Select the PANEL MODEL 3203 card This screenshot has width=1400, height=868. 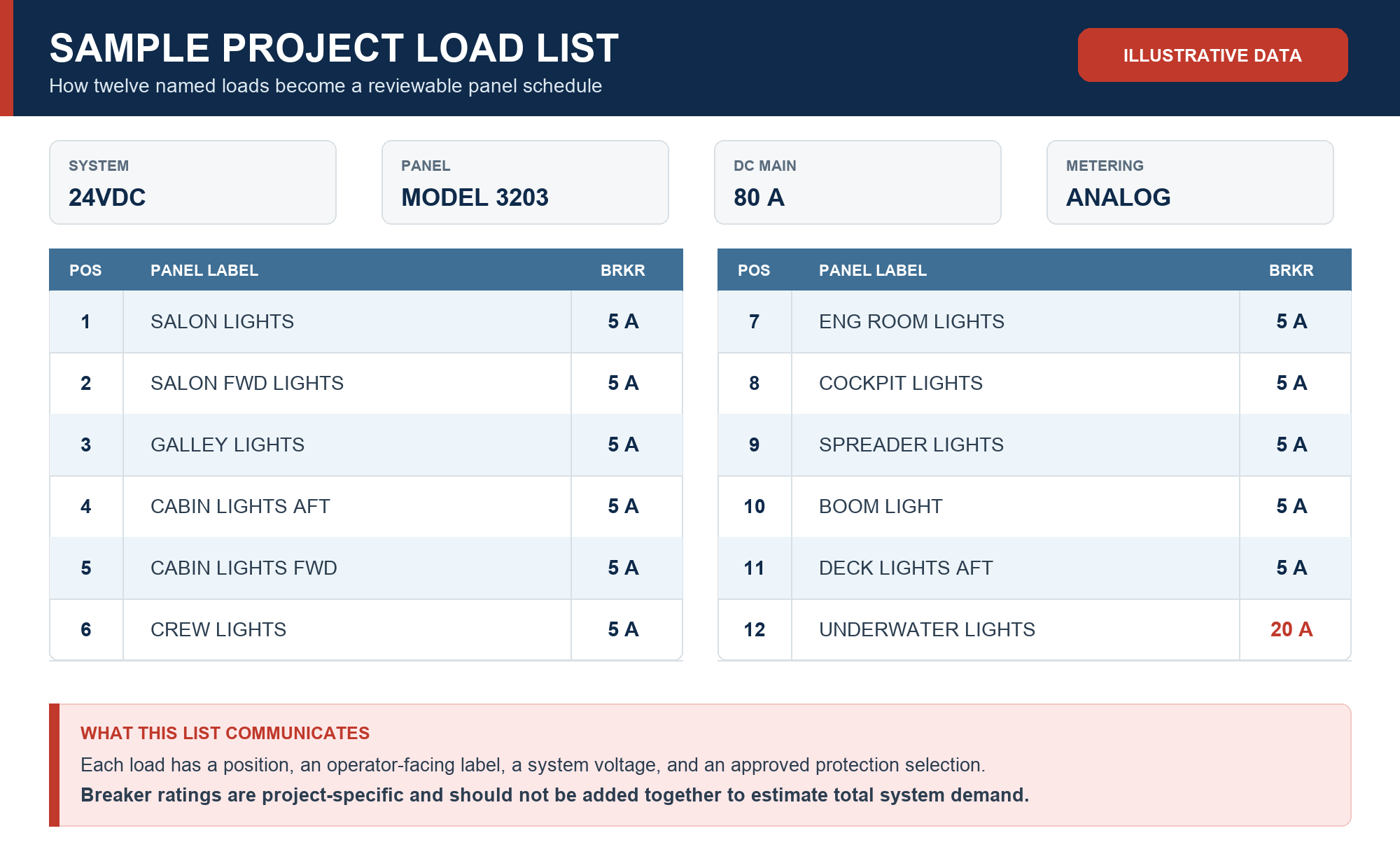(x=525, y=182)
